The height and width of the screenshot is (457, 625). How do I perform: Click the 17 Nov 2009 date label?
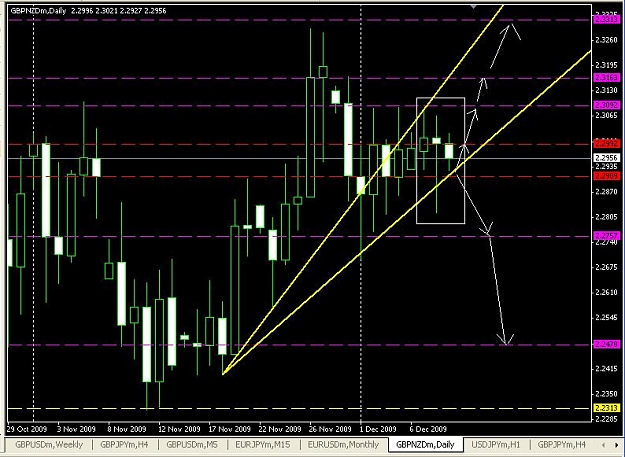pos(229,429)
